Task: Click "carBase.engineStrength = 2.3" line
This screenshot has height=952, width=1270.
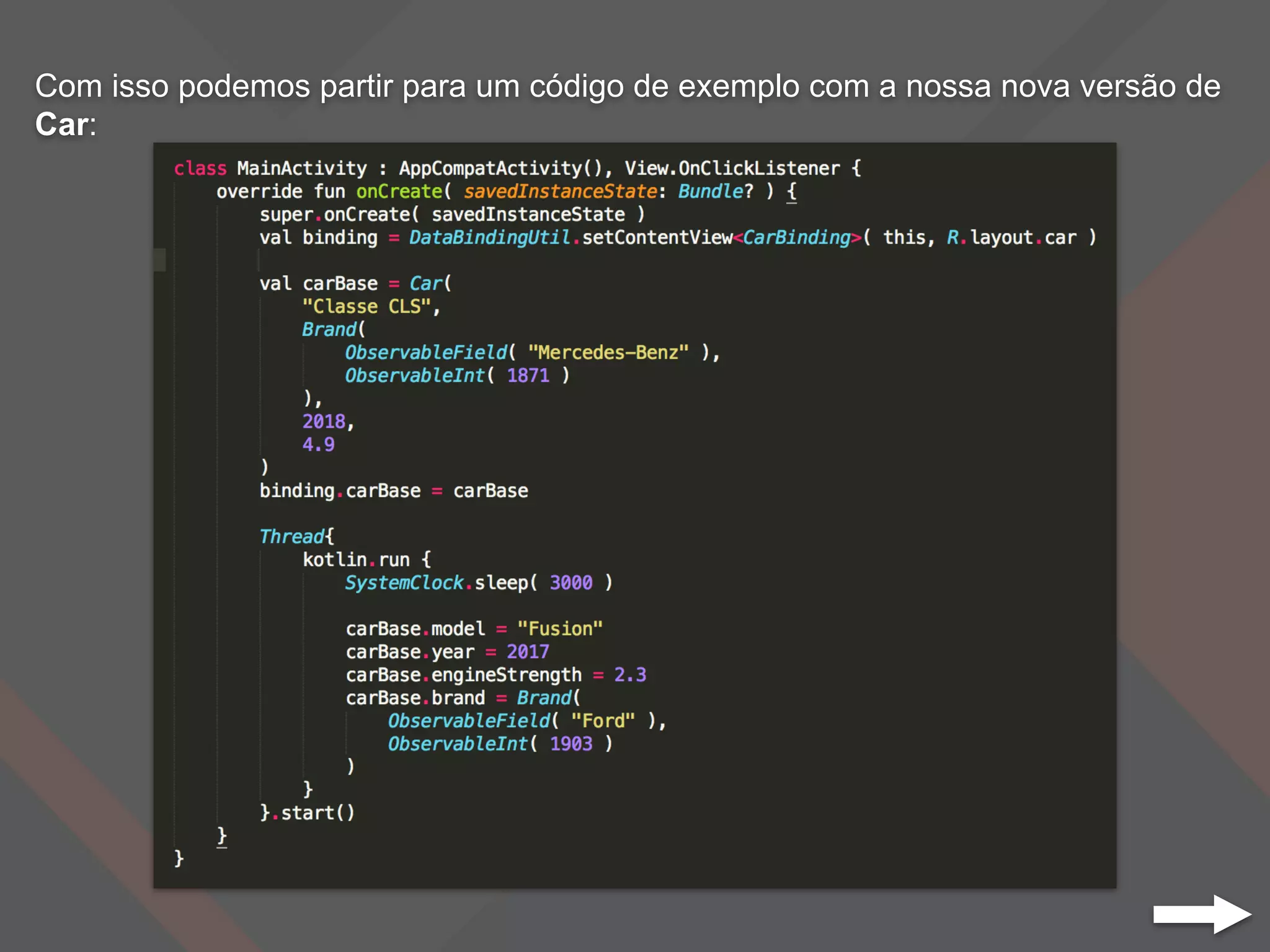Action: [496, 674]
